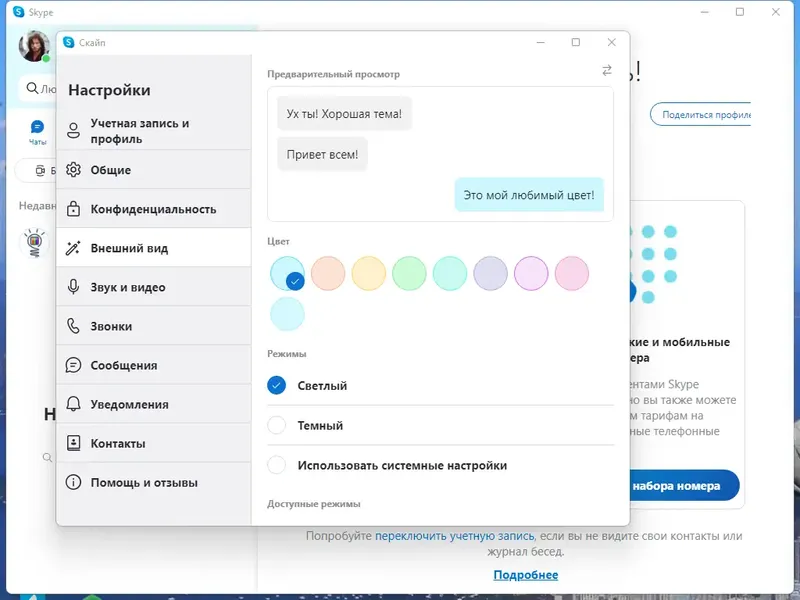The image size is (800, 600).
Task: Click the contact card icon for Контакты
Action: click(74, 442)
